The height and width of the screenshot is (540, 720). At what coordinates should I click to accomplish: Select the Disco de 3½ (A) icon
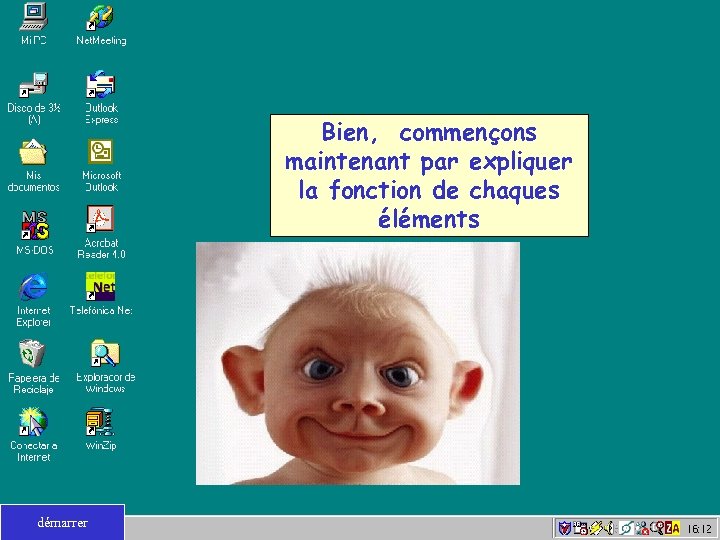pyautogui.click(x=34, y=97)
